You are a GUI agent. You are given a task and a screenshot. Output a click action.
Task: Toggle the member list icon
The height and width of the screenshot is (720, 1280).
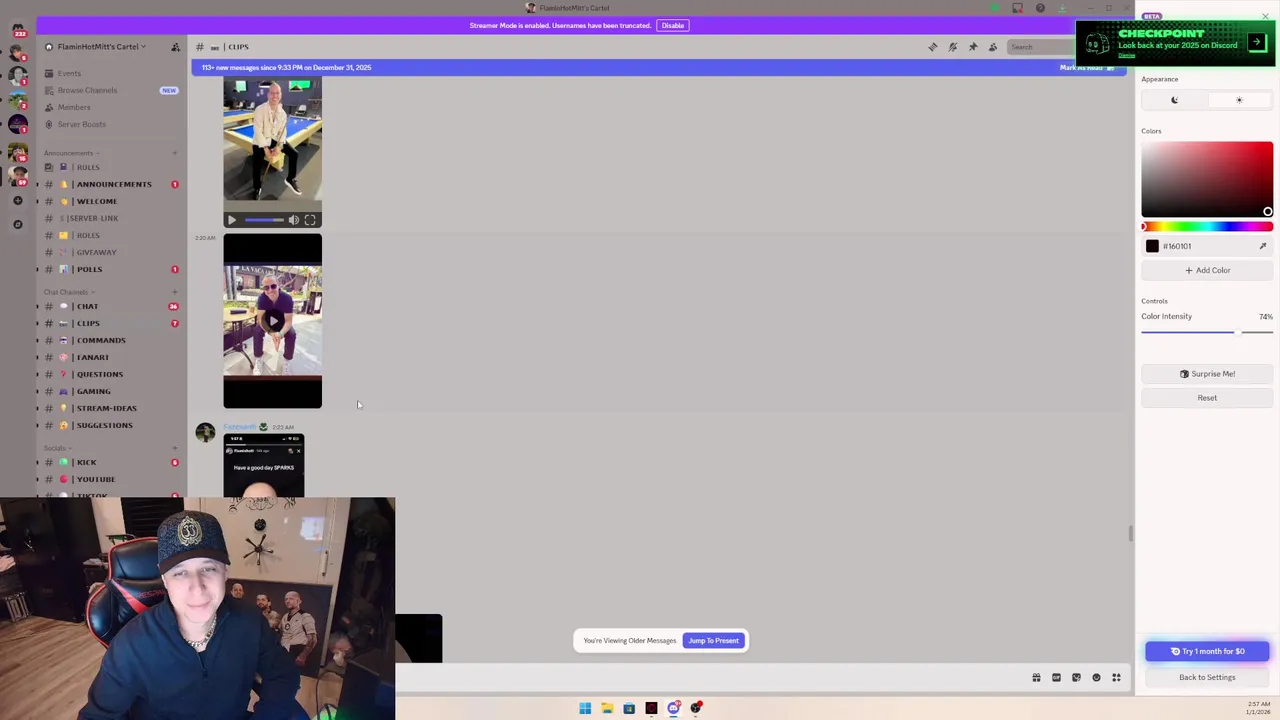click(993, 47)
